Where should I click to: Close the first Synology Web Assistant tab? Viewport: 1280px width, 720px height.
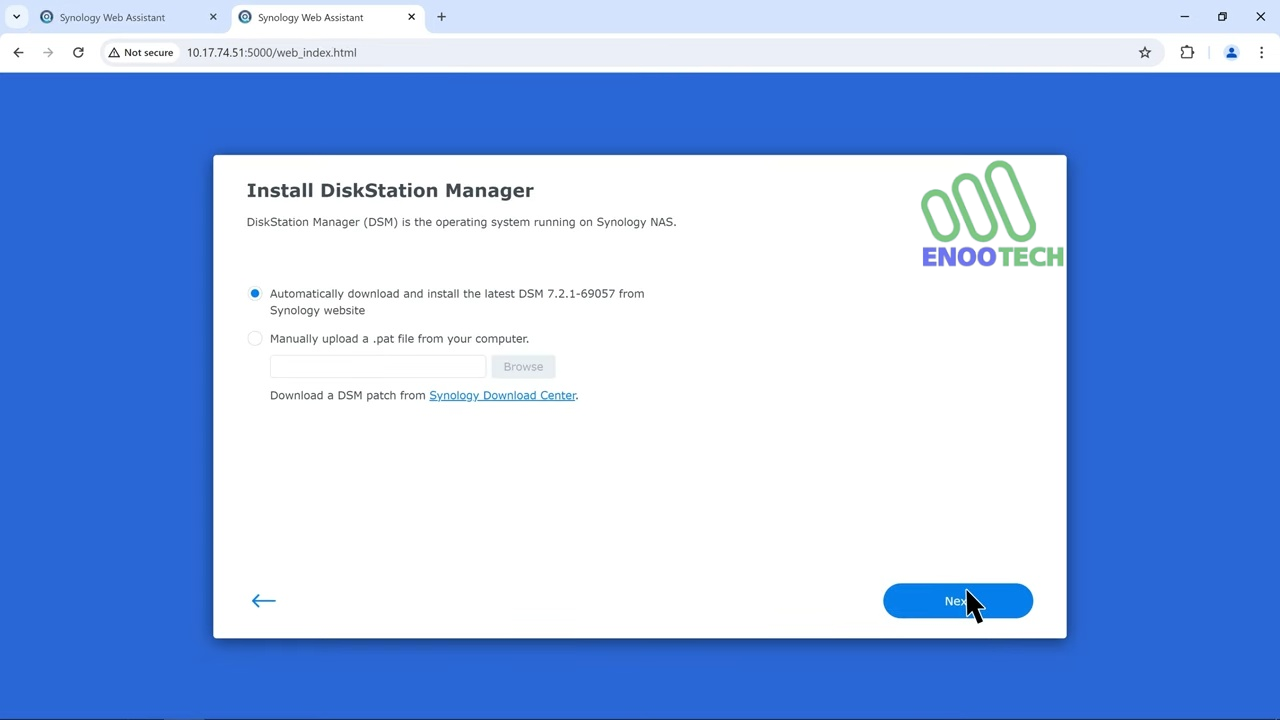(213, 17)
